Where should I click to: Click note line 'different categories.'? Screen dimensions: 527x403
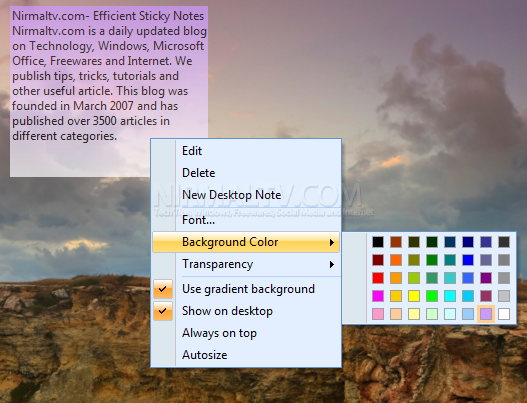point(65,136)
